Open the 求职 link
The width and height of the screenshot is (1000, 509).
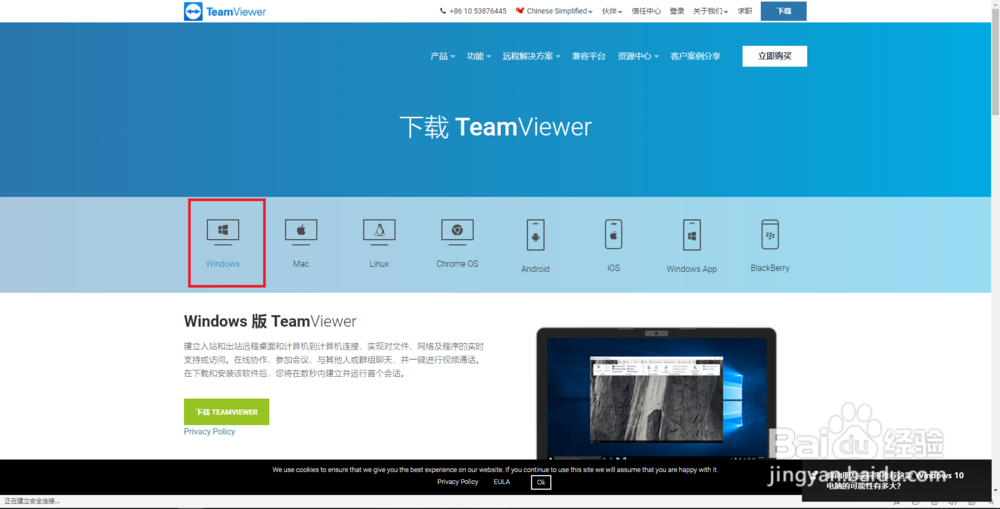pos(744,11)
